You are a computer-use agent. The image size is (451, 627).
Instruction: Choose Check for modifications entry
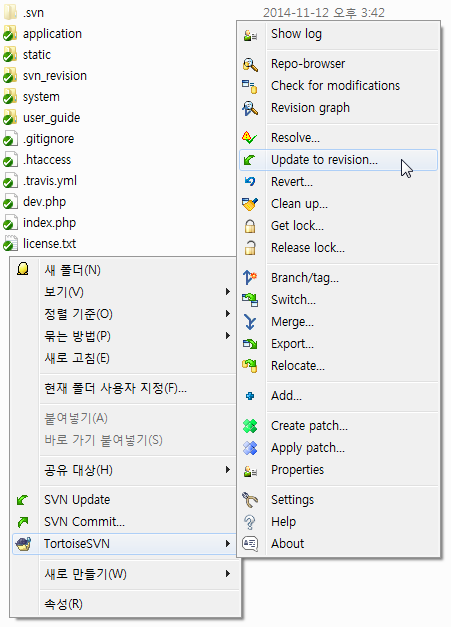[x=339, y=86]
